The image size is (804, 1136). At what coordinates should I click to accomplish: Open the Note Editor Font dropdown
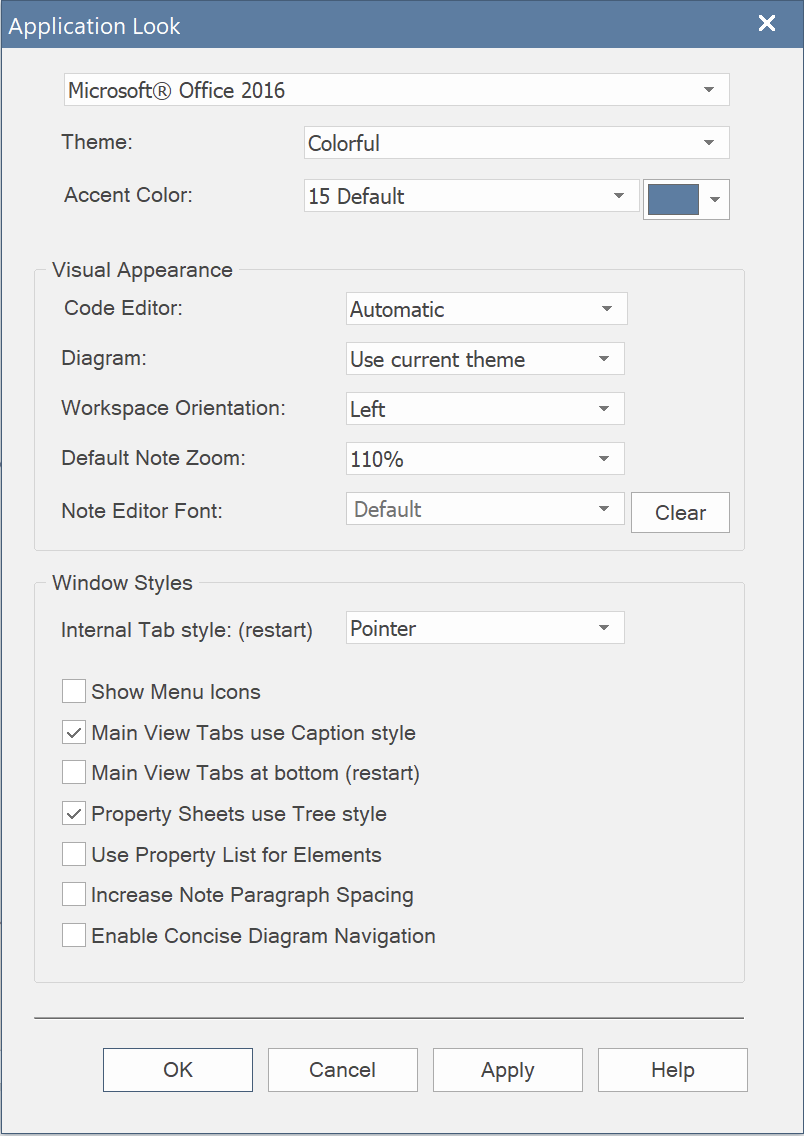(x=485, y=509)
